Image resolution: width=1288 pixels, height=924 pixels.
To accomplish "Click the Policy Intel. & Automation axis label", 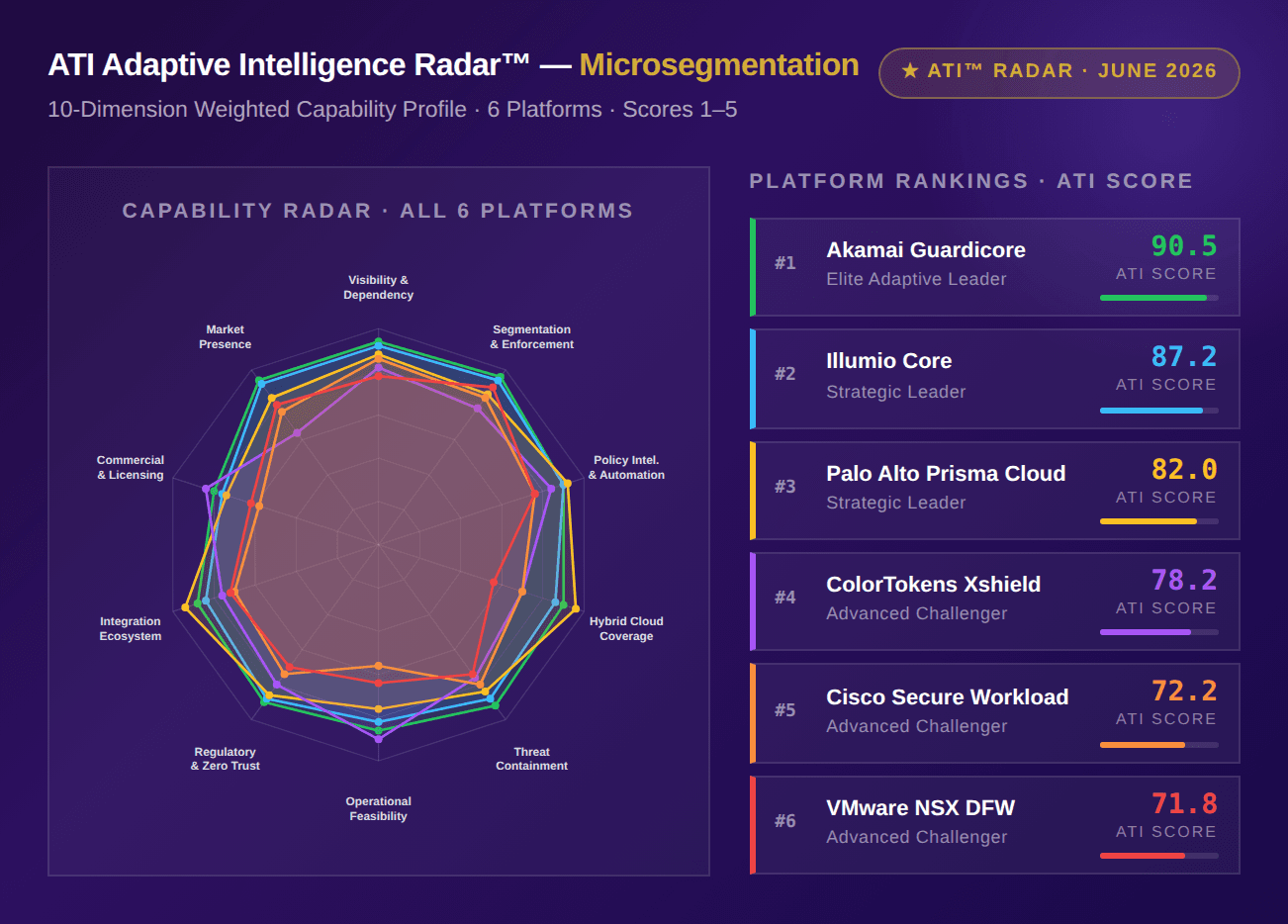I will [626, 468].
